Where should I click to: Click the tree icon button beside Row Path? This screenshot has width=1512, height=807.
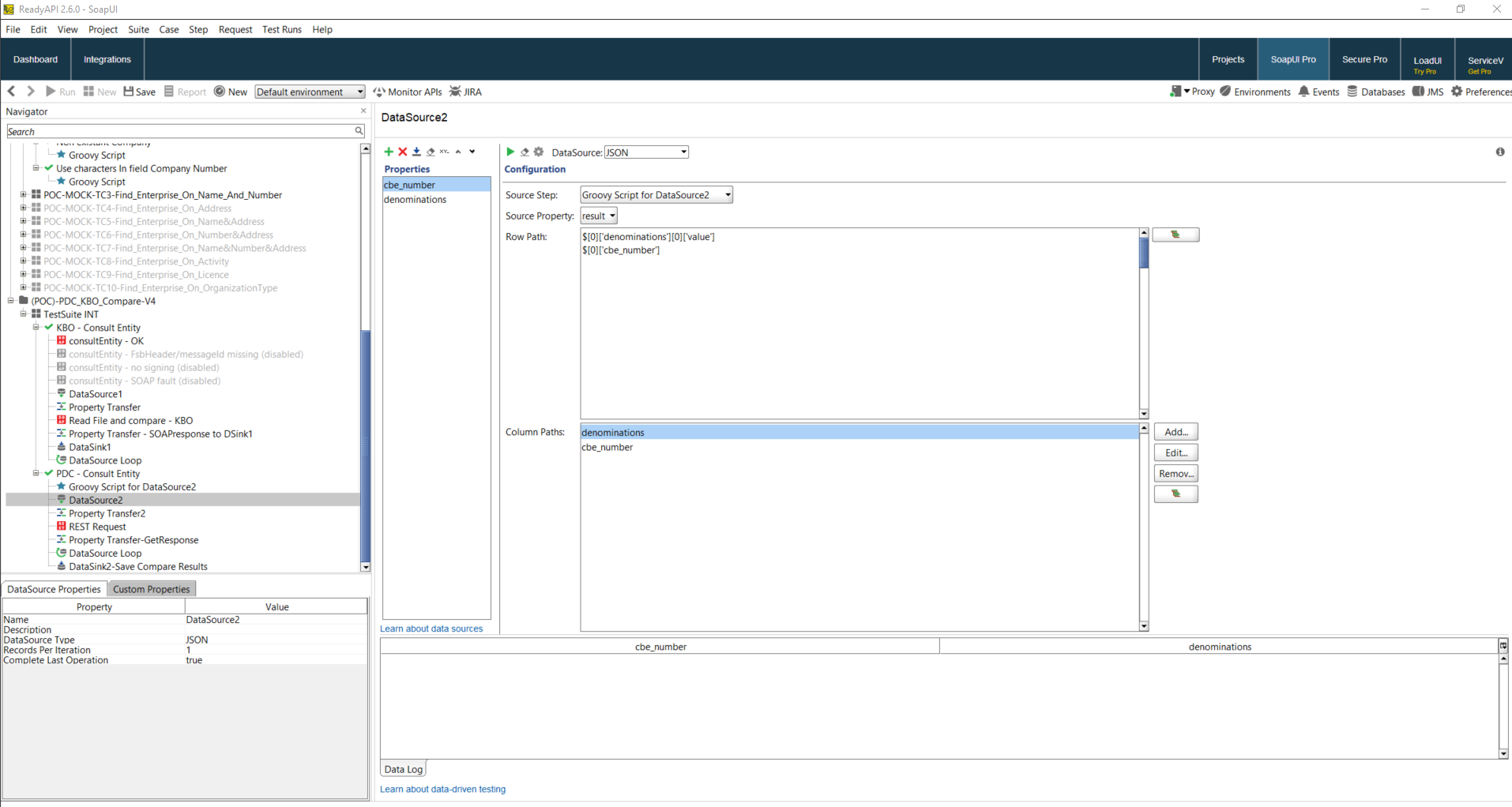coord(1175,235)
